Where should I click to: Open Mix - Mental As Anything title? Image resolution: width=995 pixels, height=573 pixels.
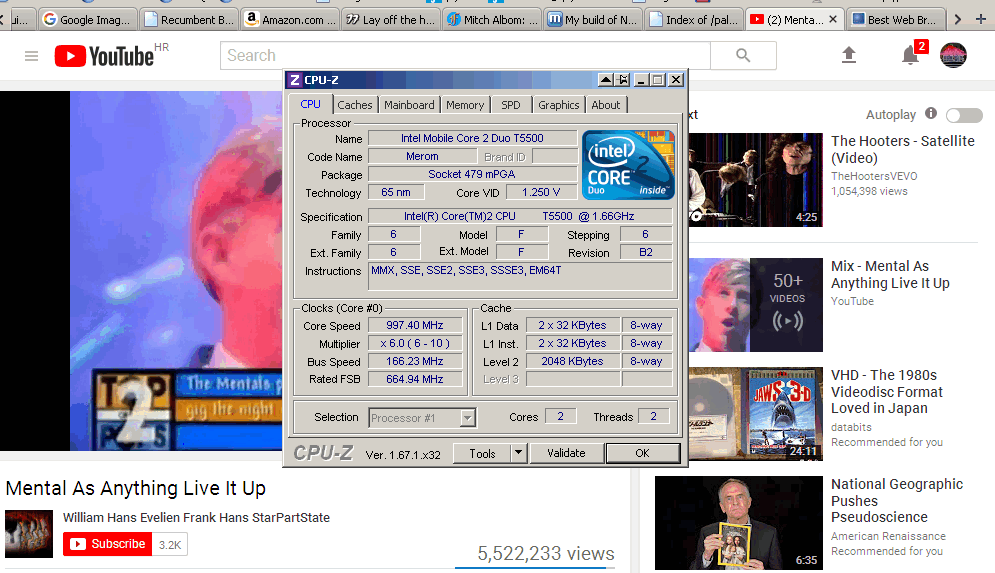point(890,274)
